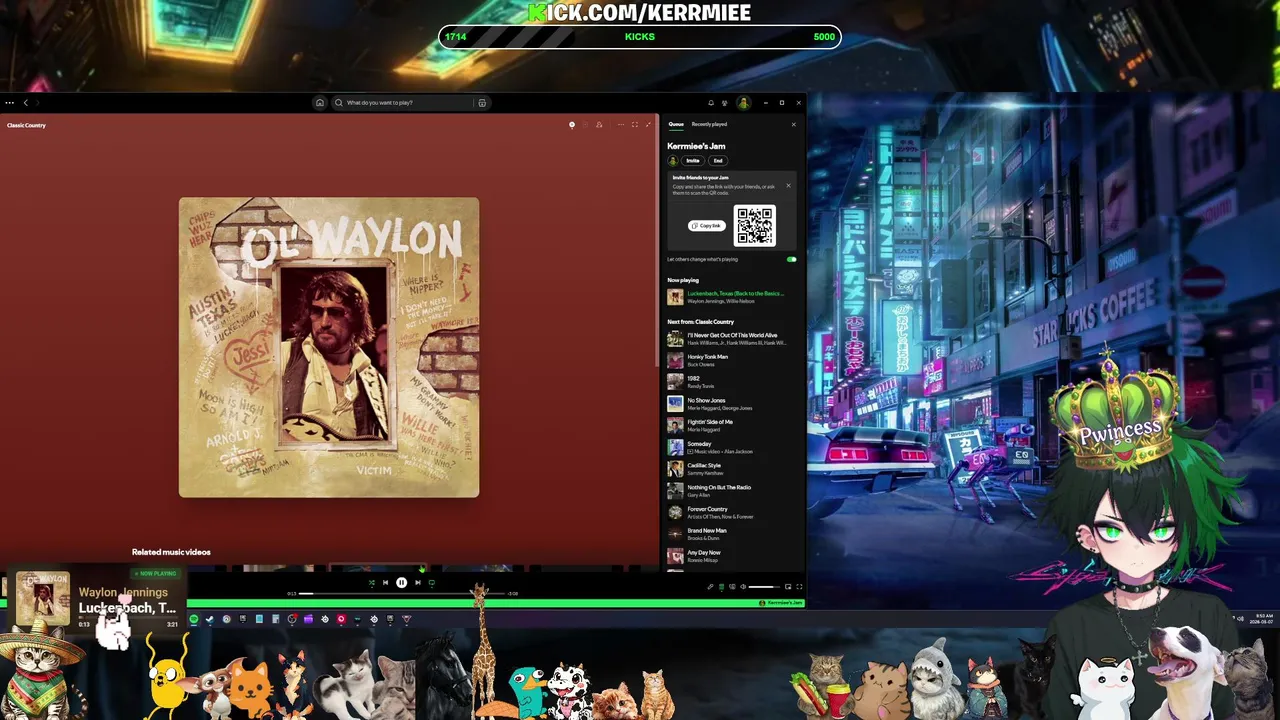Click the song progress bar
This screenshot has width=1280, height=720.
point(401,594)
